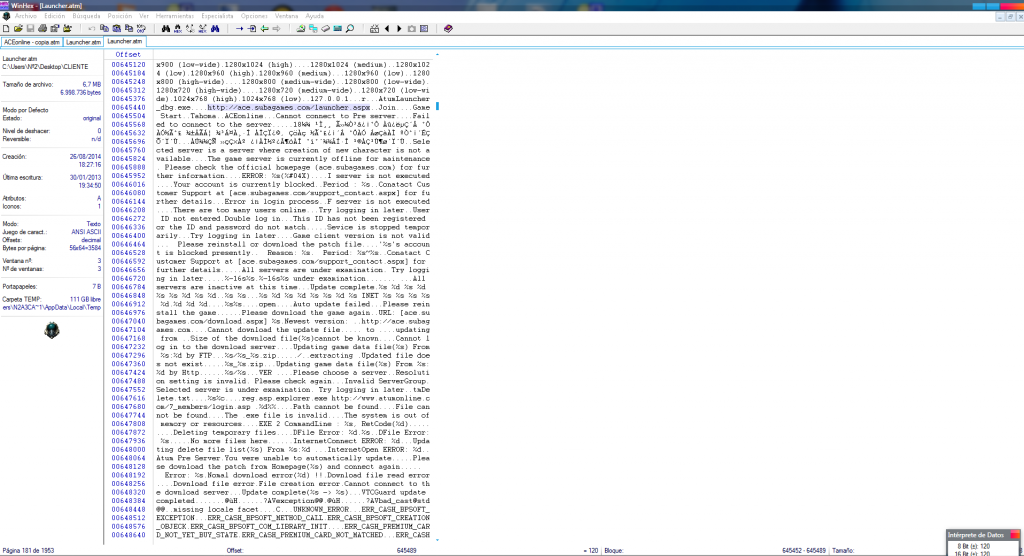This screenshot has width=1024, height=556.
Task: Click the New file icon in toolbar
Action: tap(6, 28)
